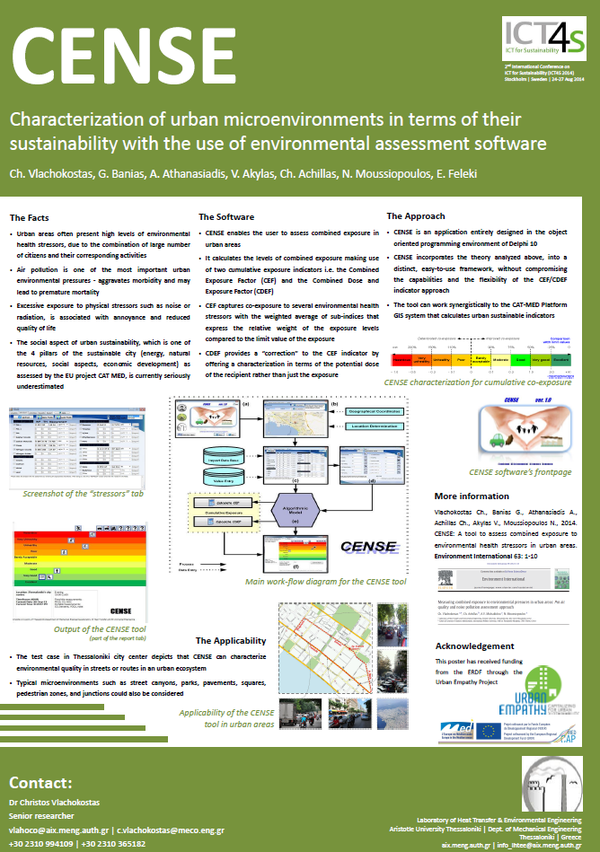This screenshot has width=600, height=852.
Task: Click the Geographical Coordinates box
Action: pyautogui.click(x=374, y=412)
